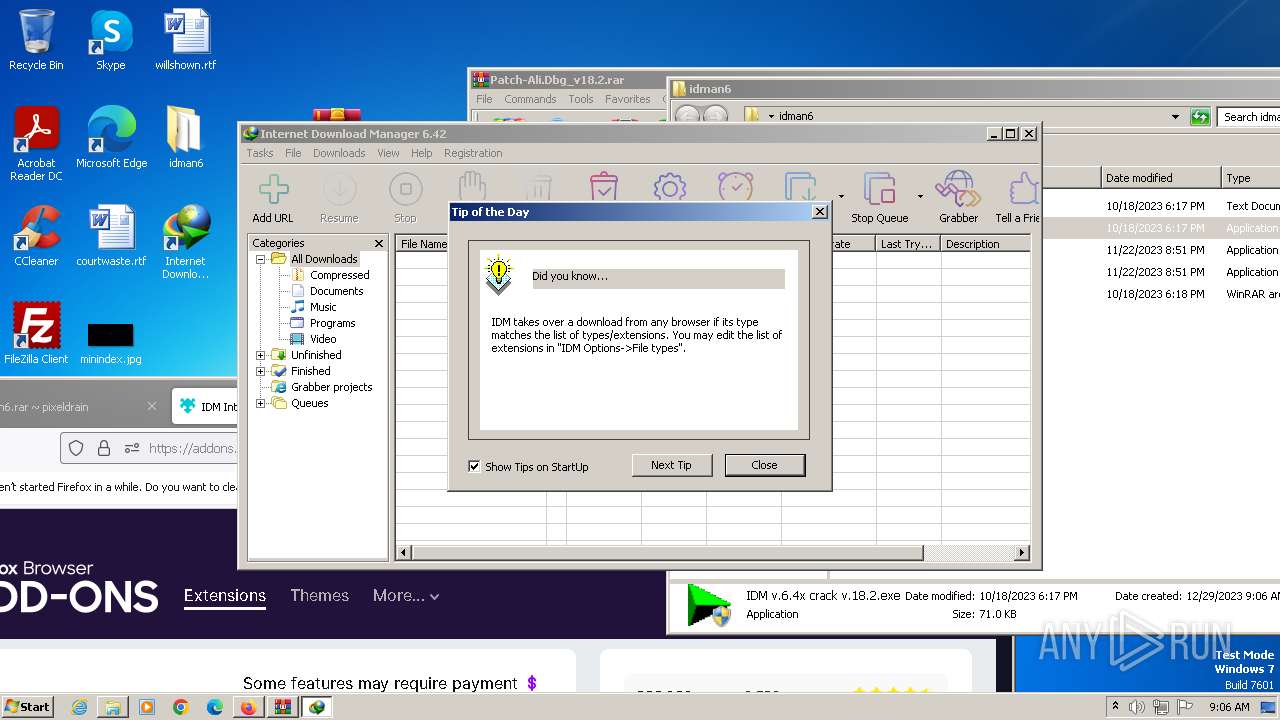
Task: Click WinRAR icon in taskbar
Action: 282,707
